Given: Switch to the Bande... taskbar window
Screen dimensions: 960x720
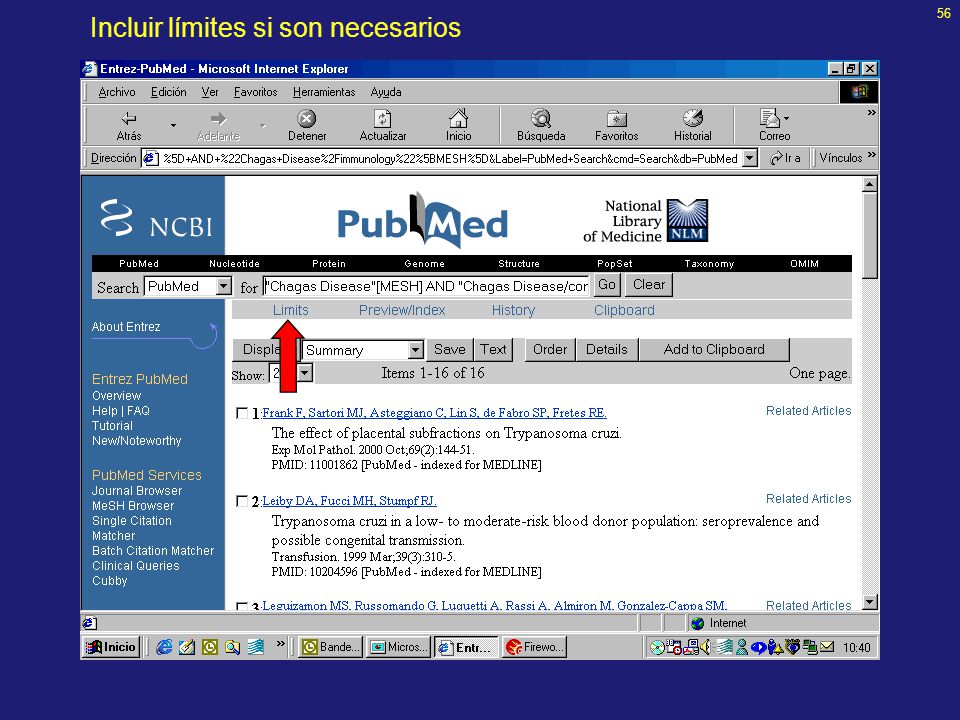Looking at the screenshot, I should tap(330, 647).
